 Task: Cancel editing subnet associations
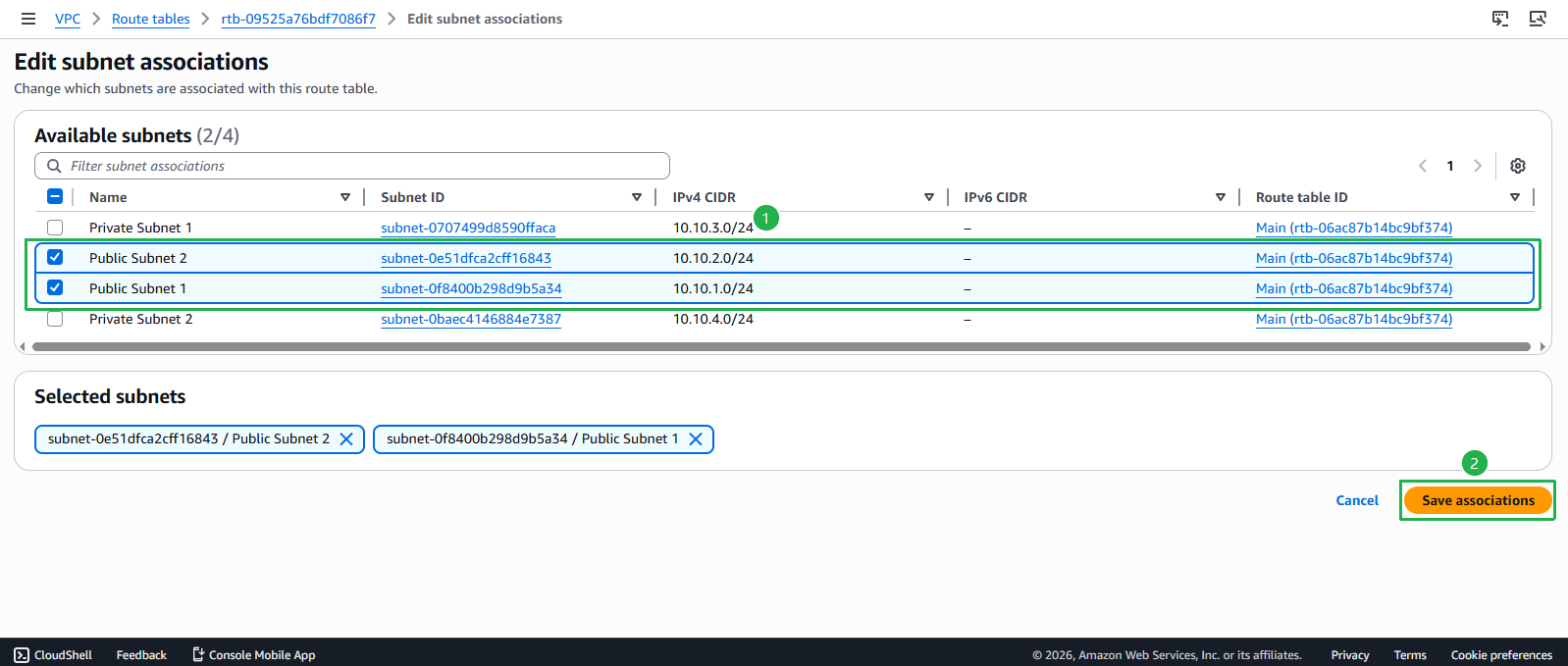1357,500
